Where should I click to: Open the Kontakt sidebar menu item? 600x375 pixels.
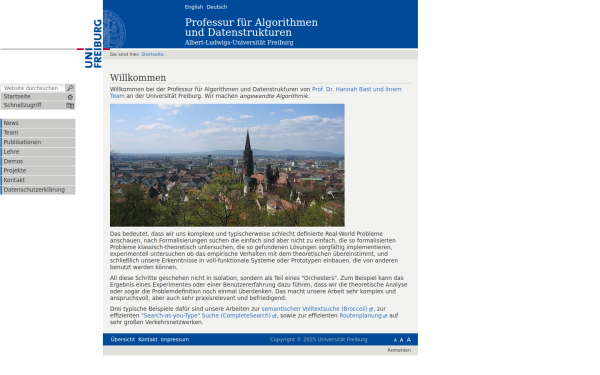[x=38, y=180]
